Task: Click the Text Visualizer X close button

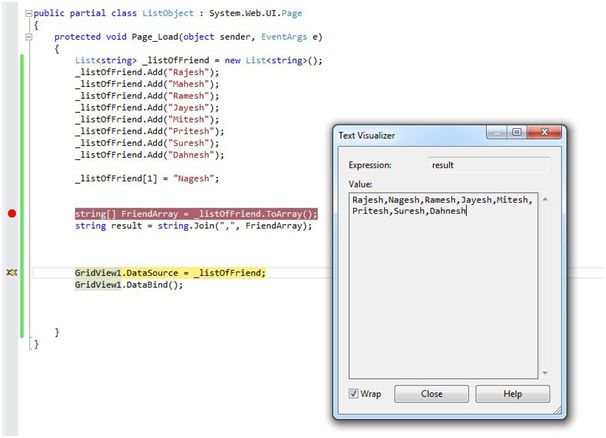Action: 544,132
